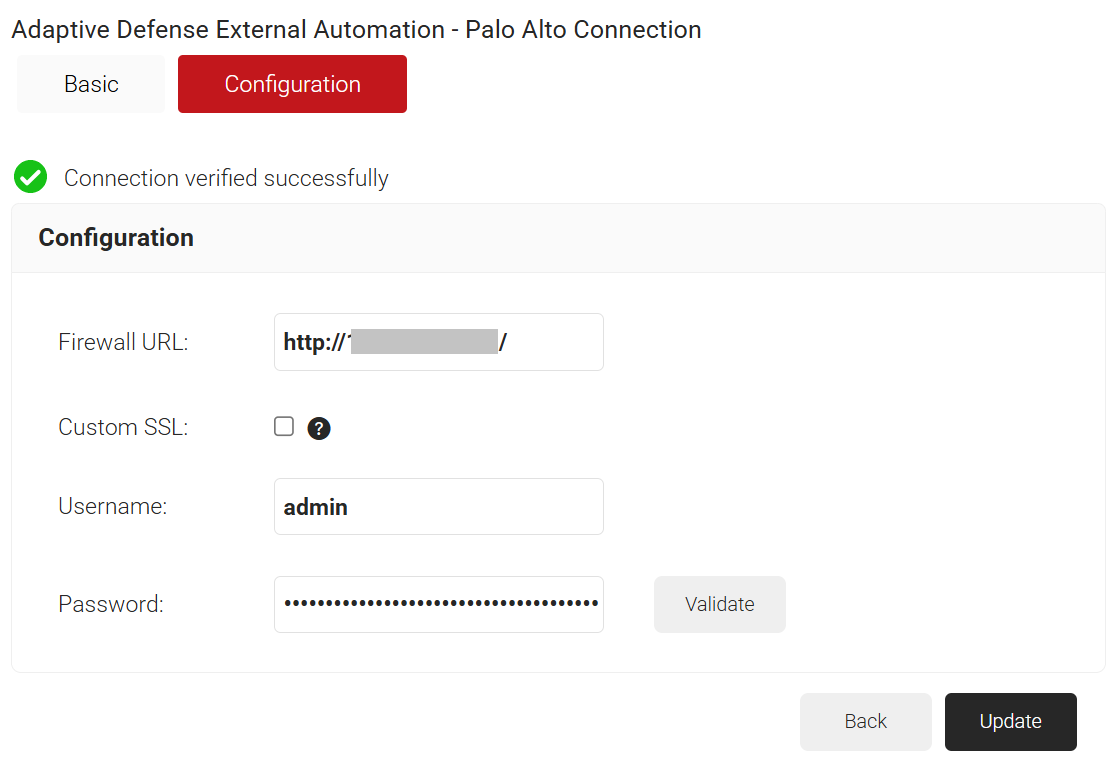
Task: Click the Custom SSL label text
Action: (x=123, y=427)
